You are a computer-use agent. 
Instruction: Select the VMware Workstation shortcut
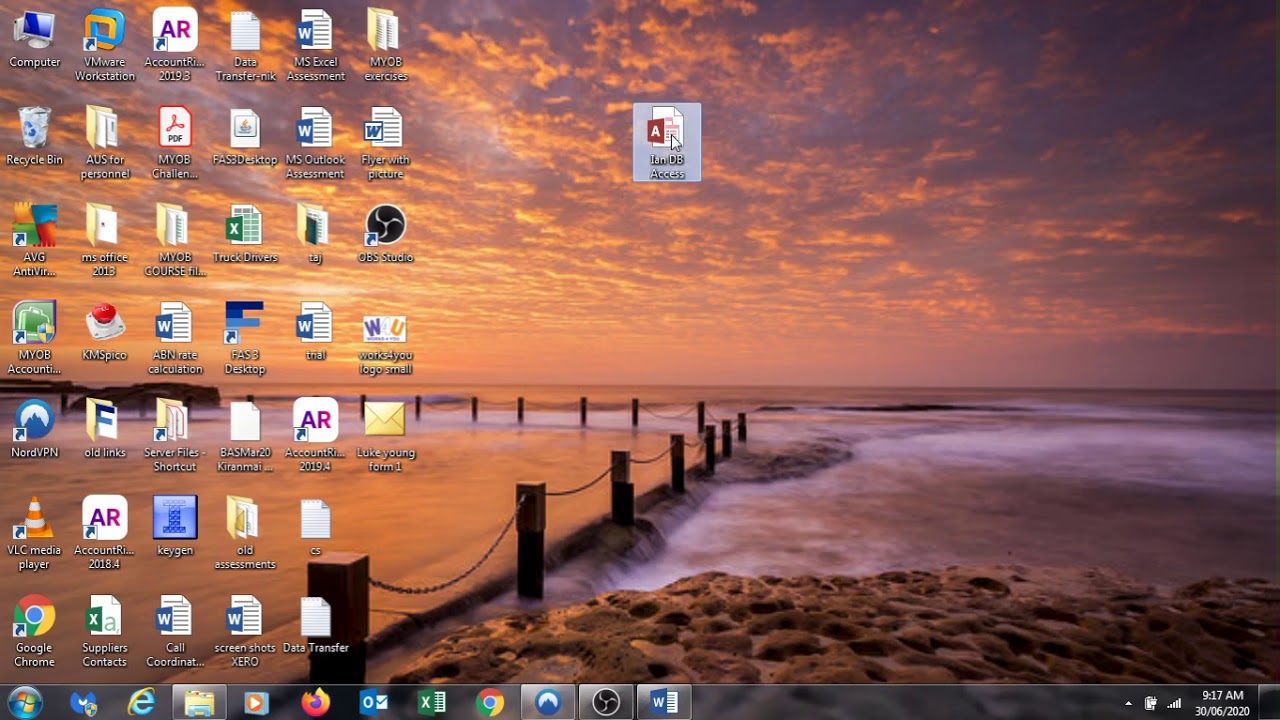[x=104, y=46]
